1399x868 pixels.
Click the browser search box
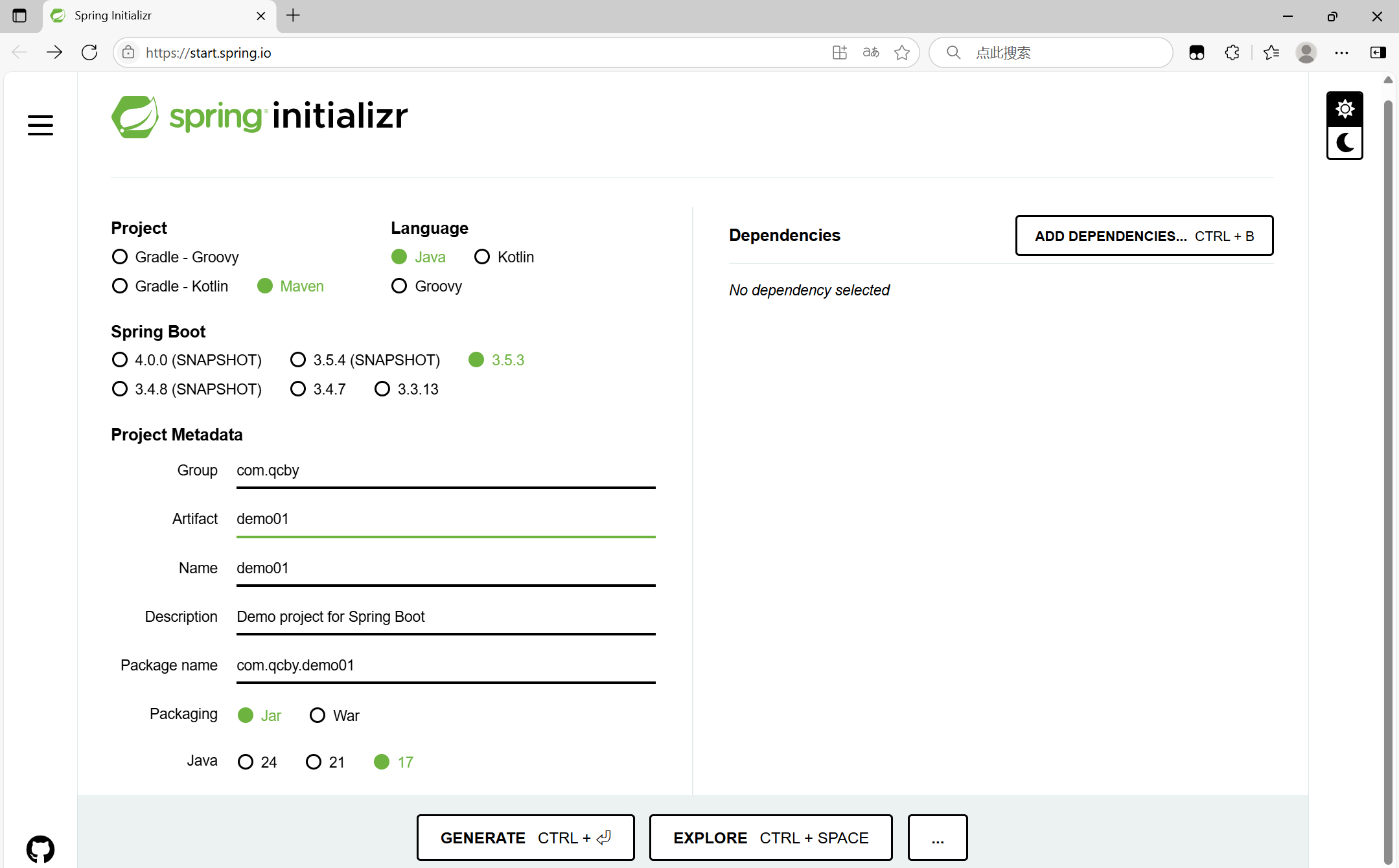pos(1051,52)
